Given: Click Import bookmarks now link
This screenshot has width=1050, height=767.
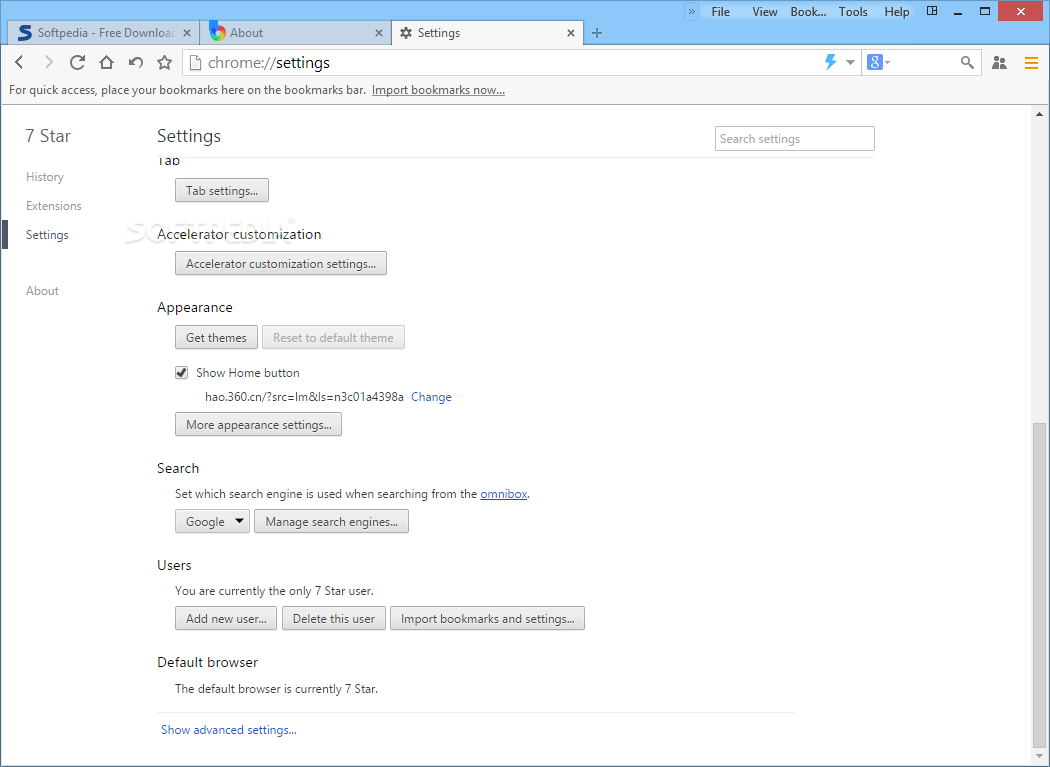Looking at the screenshot, I should pyautogui.click(x=438, y=90).
